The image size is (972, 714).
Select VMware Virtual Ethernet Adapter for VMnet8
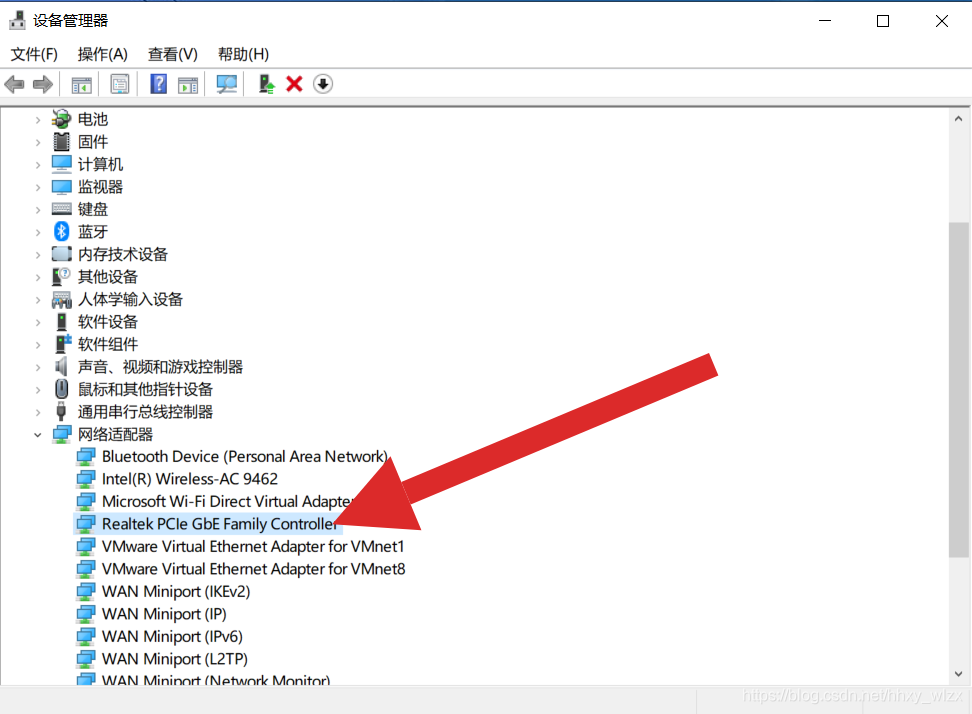[x=254, y=569]
